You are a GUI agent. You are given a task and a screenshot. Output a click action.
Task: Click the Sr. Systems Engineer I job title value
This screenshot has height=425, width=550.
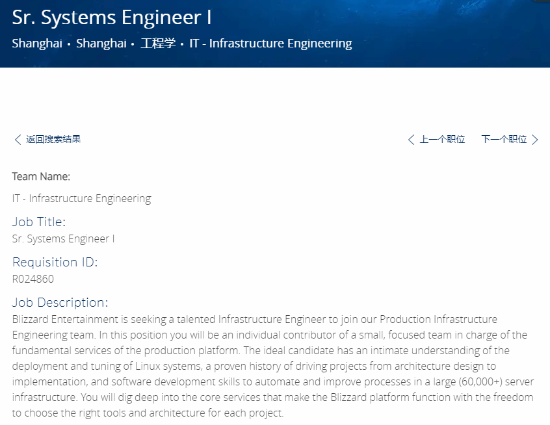[x=63, y=239]
